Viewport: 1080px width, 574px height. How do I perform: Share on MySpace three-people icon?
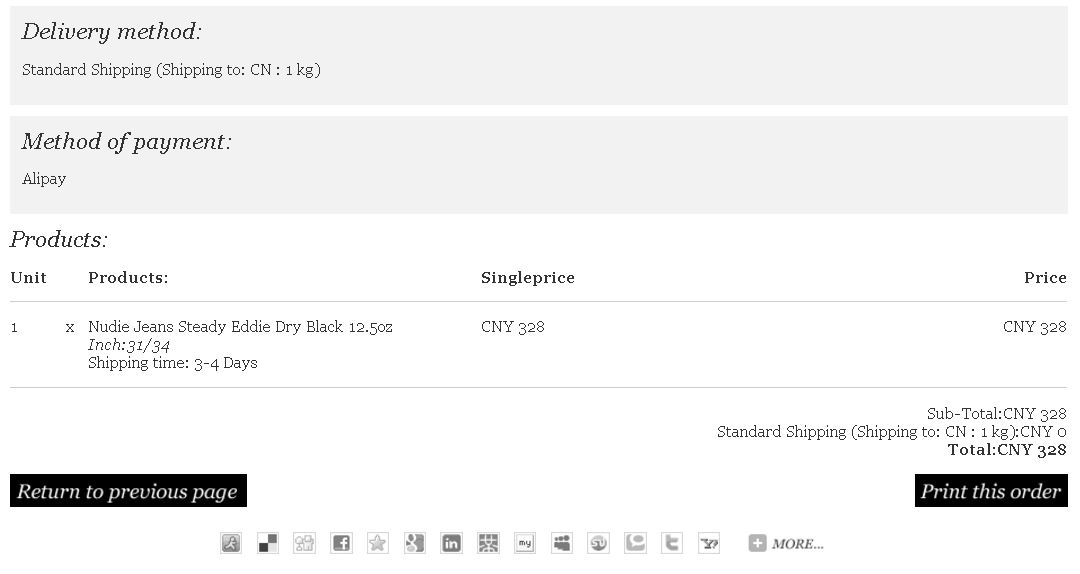pos(561,543)
